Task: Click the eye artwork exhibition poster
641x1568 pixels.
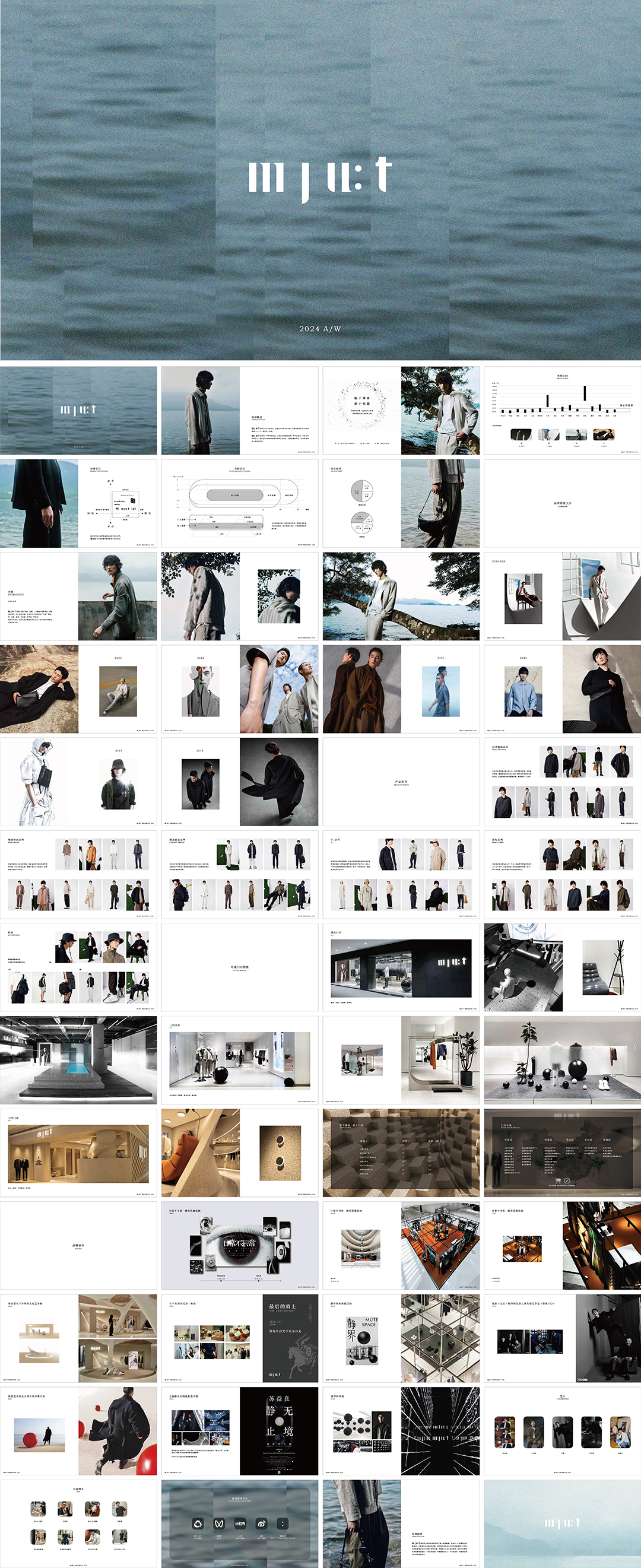Action: pos(240,1245)
